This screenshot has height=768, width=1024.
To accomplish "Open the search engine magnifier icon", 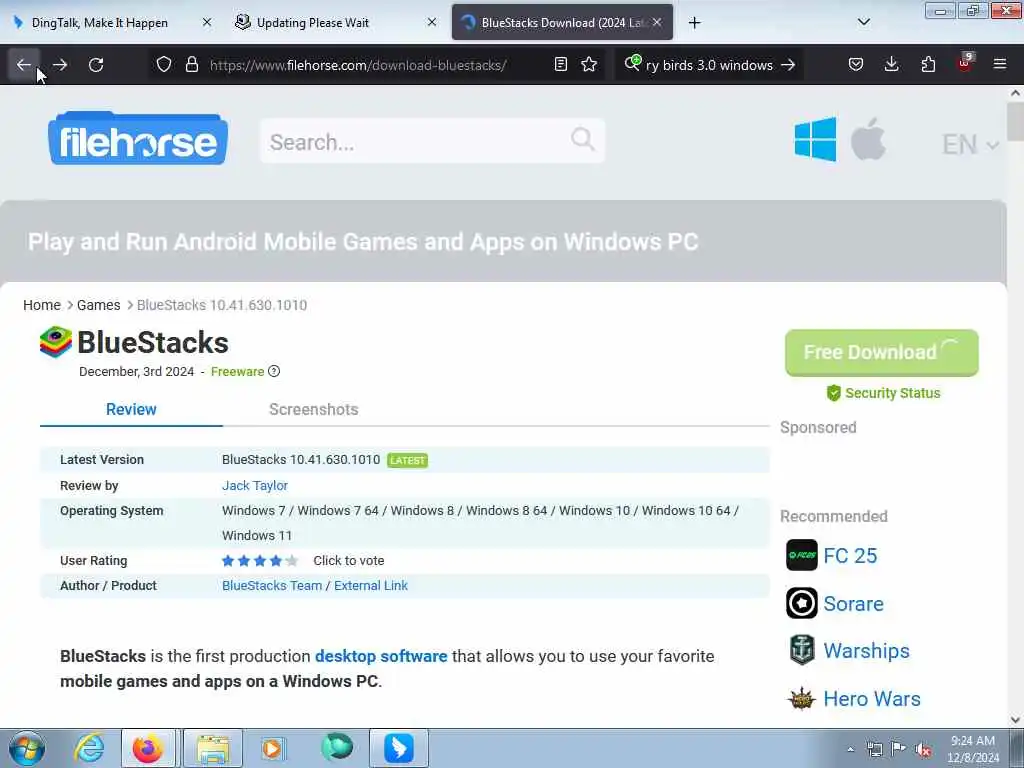I will (x=633, y=63).
